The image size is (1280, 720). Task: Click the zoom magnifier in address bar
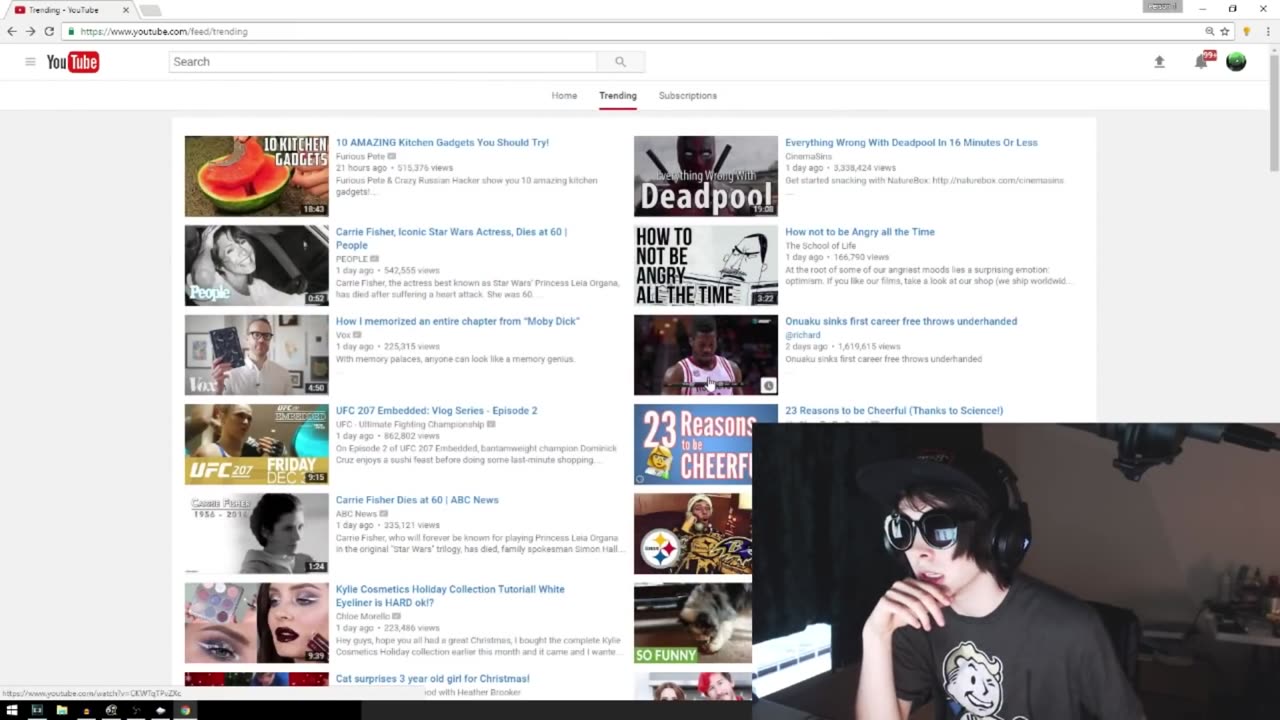pos(1209,31)
